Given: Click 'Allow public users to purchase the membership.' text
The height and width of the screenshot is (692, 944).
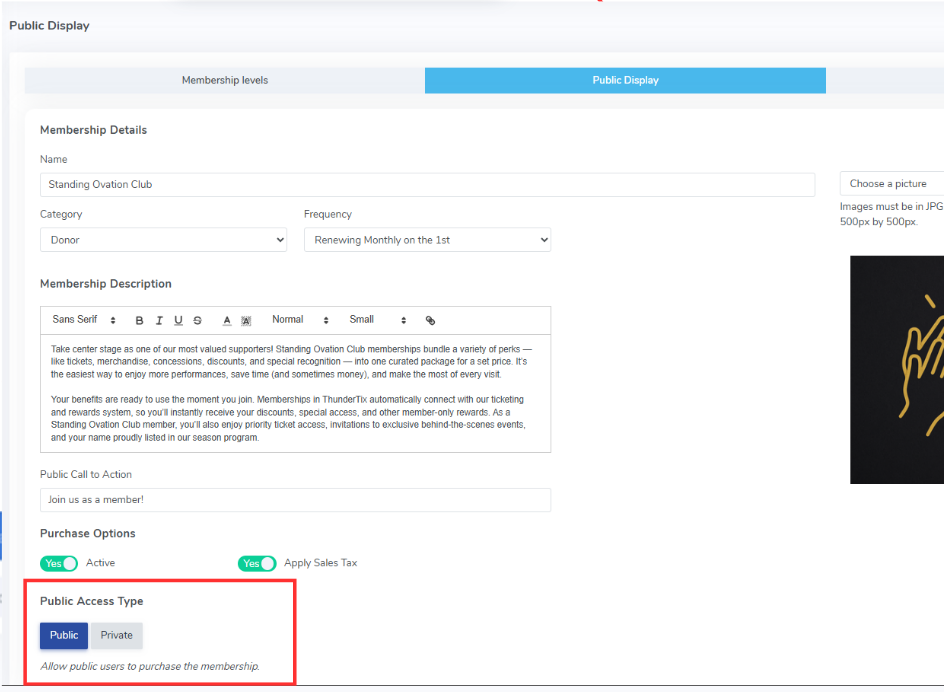Looking at the screenshot, I should coord(150,666).
